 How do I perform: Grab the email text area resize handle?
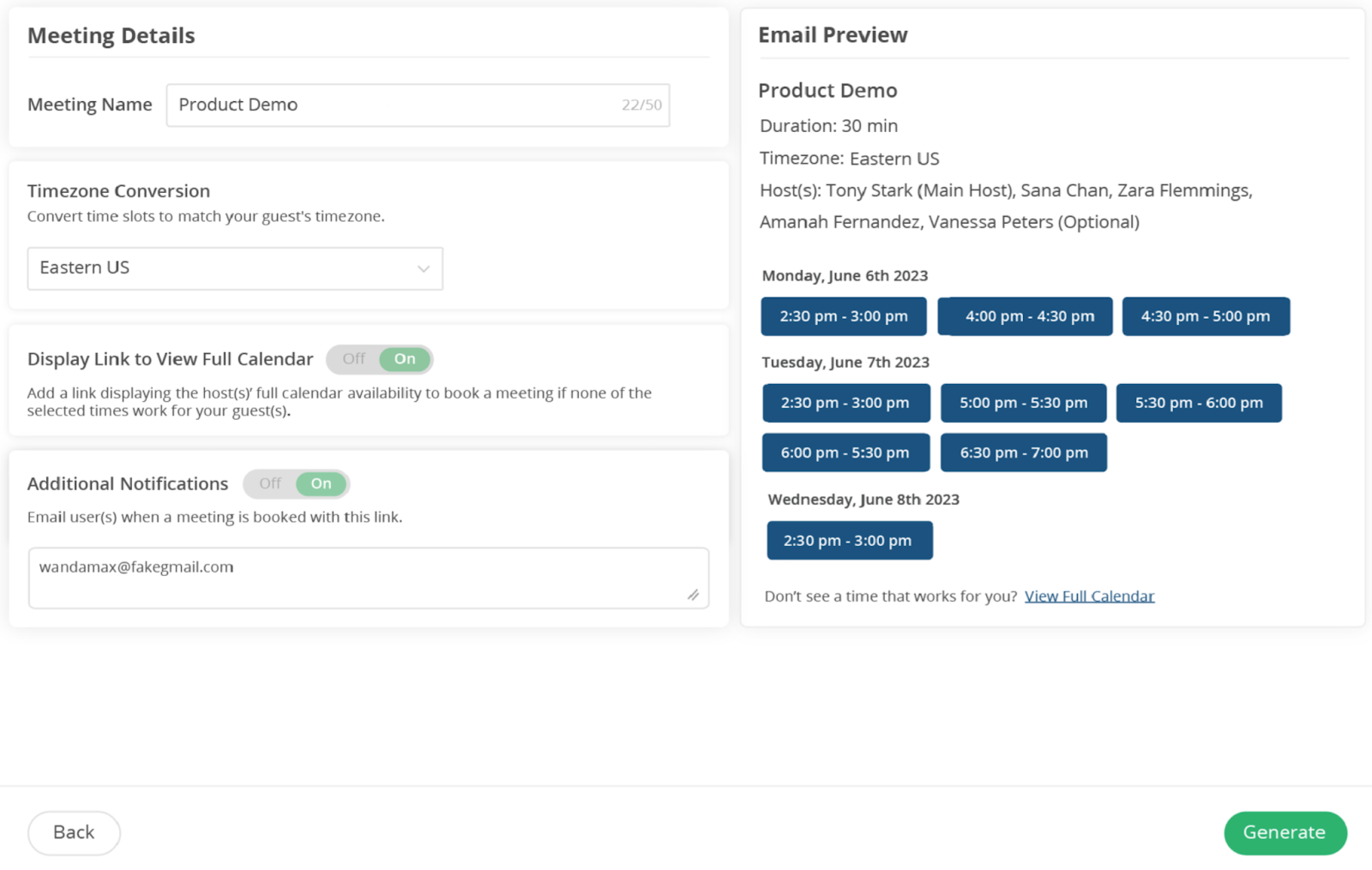coord(693,595)
